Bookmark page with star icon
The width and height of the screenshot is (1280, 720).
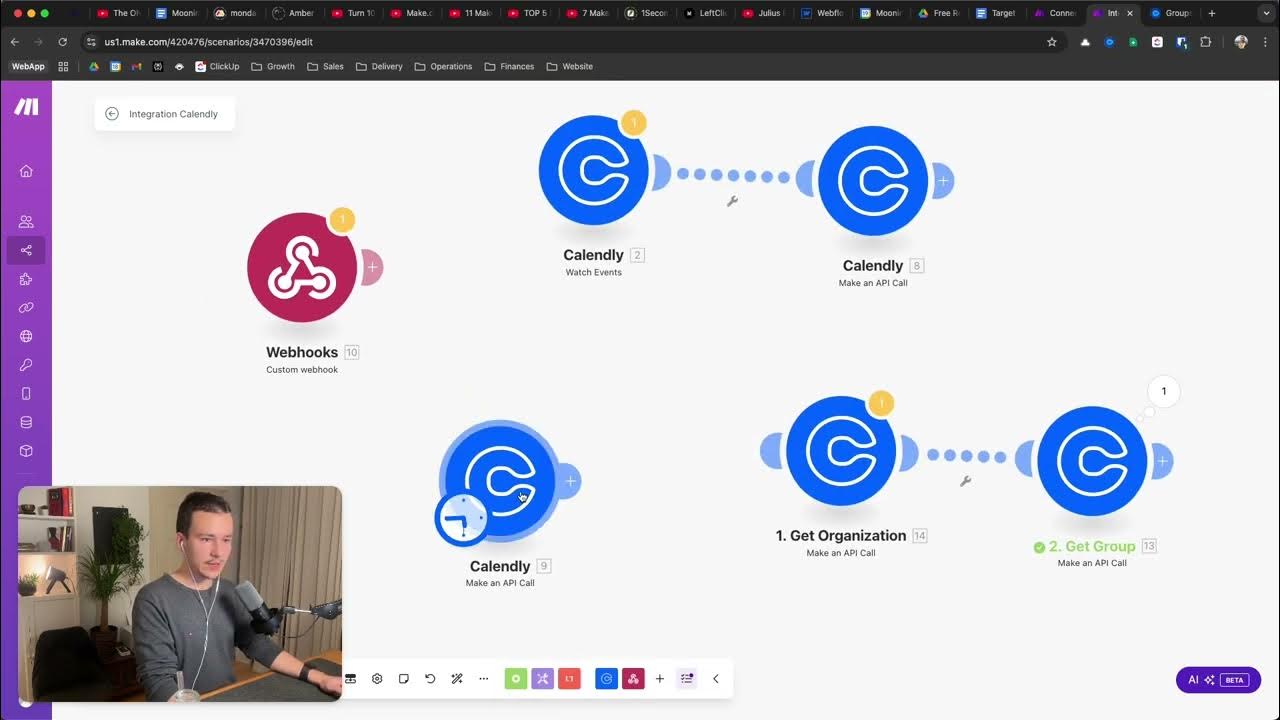click(1052, 42)
